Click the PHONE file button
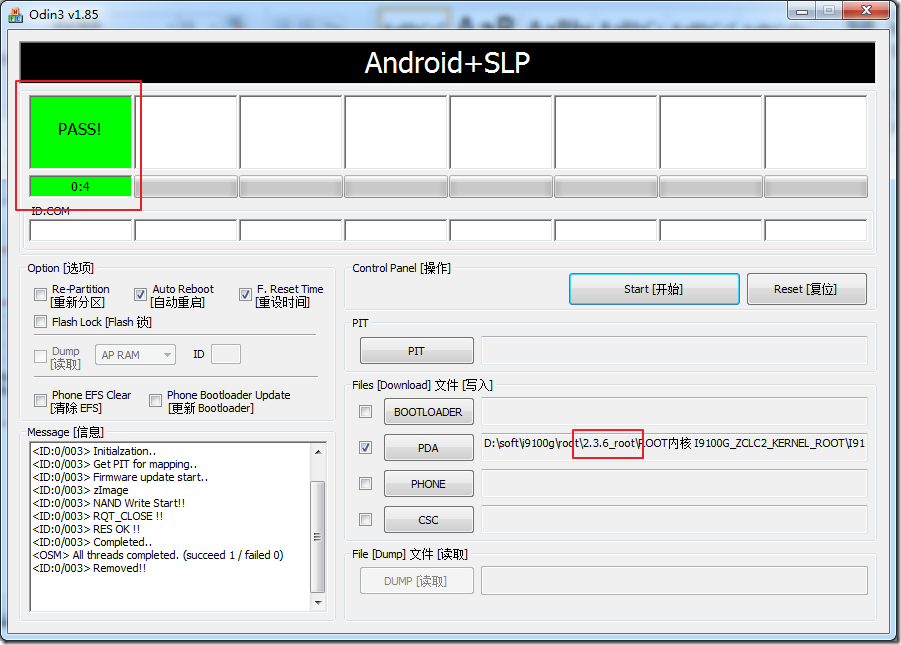901x645 pixels. tap(429, 483)
